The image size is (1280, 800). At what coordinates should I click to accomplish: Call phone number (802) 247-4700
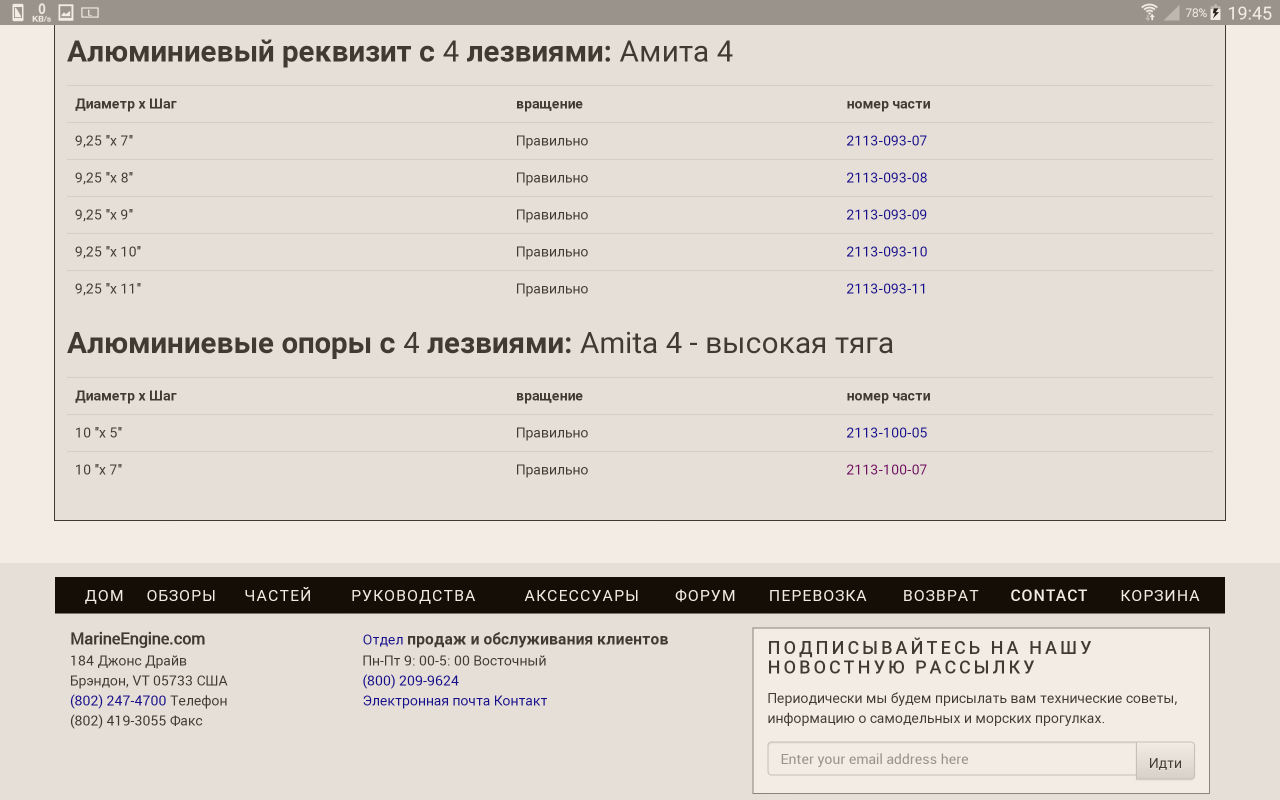pyautogui.click(x=118, y=701)
